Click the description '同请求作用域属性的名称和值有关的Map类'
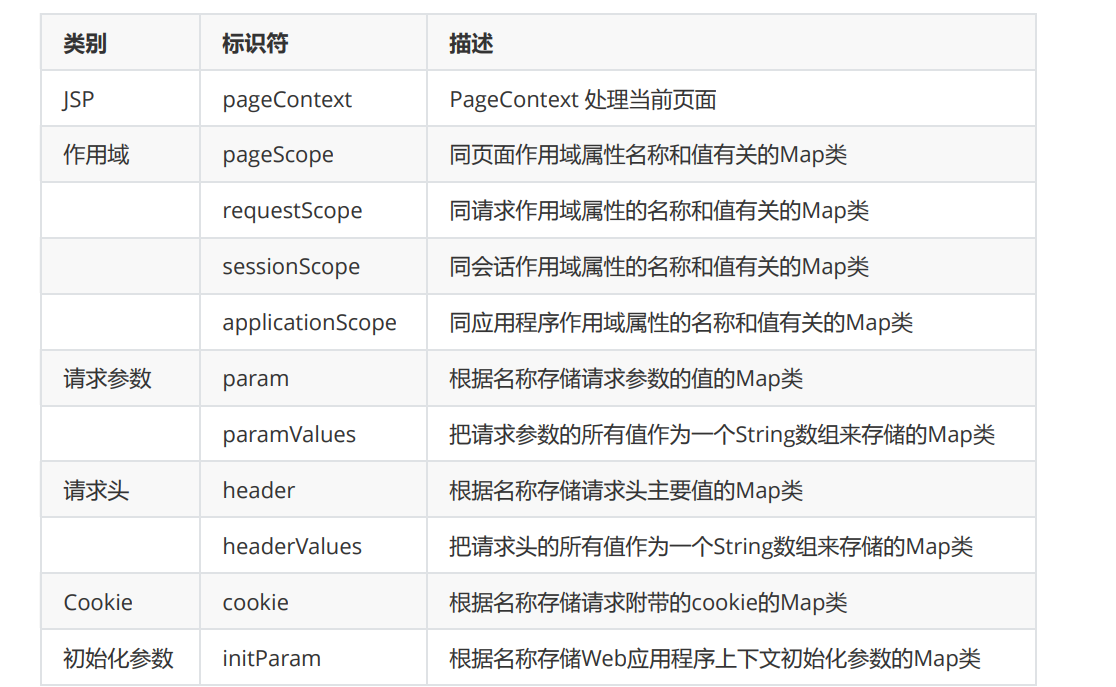The height and width of the screenshot is (687, 1116). click(x=659, y=211)
